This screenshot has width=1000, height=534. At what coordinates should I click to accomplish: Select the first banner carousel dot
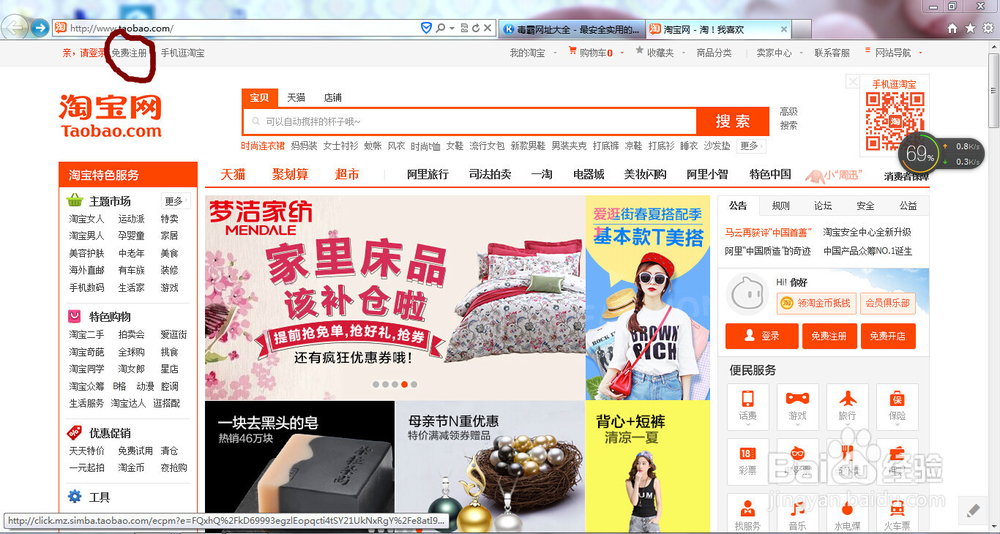(376, 385)
